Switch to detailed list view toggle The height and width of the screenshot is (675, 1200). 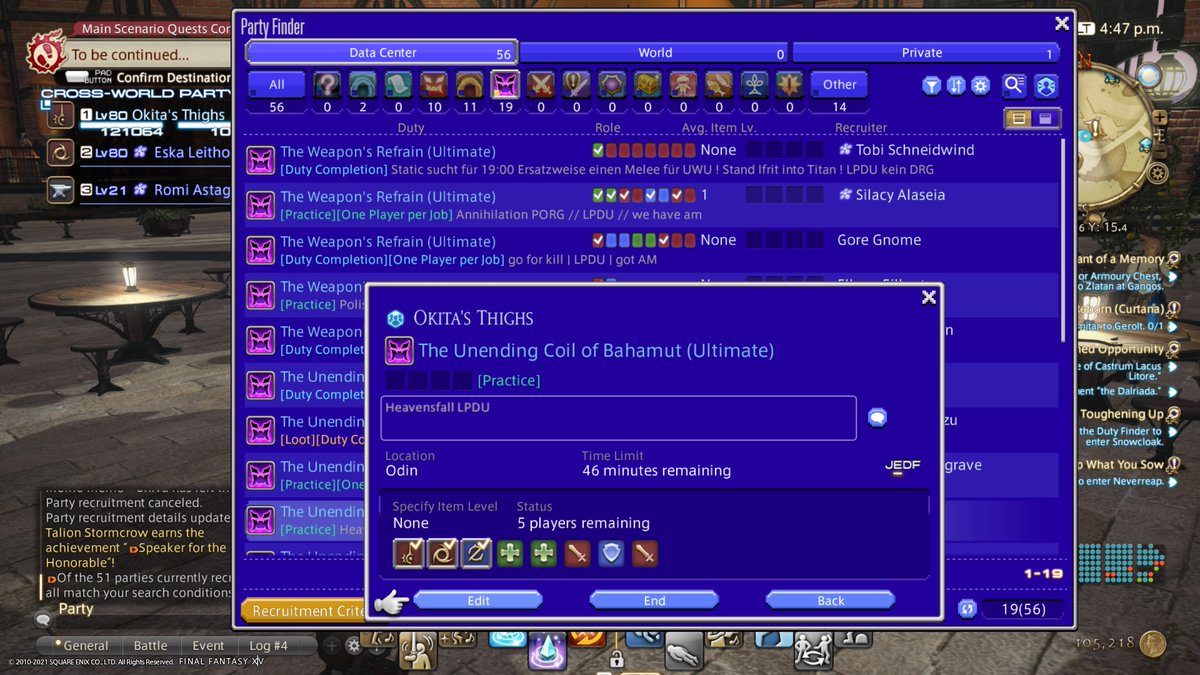click(1018, 119)
